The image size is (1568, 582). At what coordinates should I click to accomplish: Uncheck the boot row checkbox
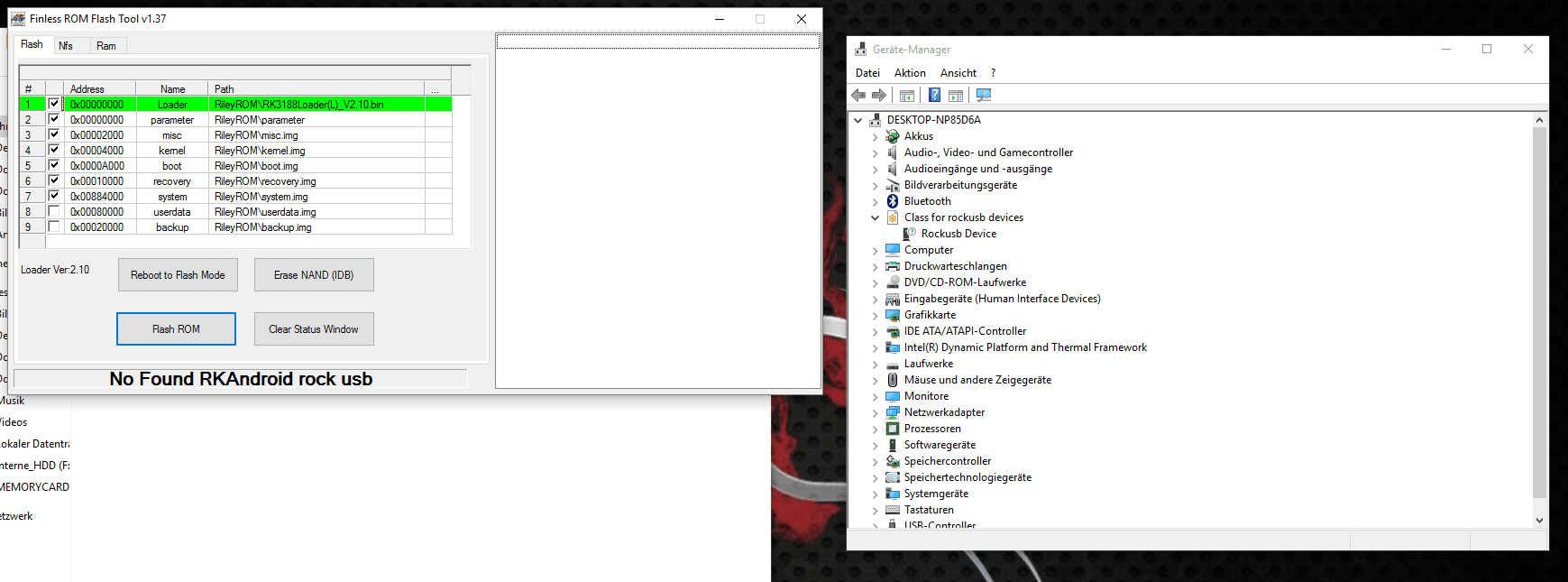[x=53, y=165]
